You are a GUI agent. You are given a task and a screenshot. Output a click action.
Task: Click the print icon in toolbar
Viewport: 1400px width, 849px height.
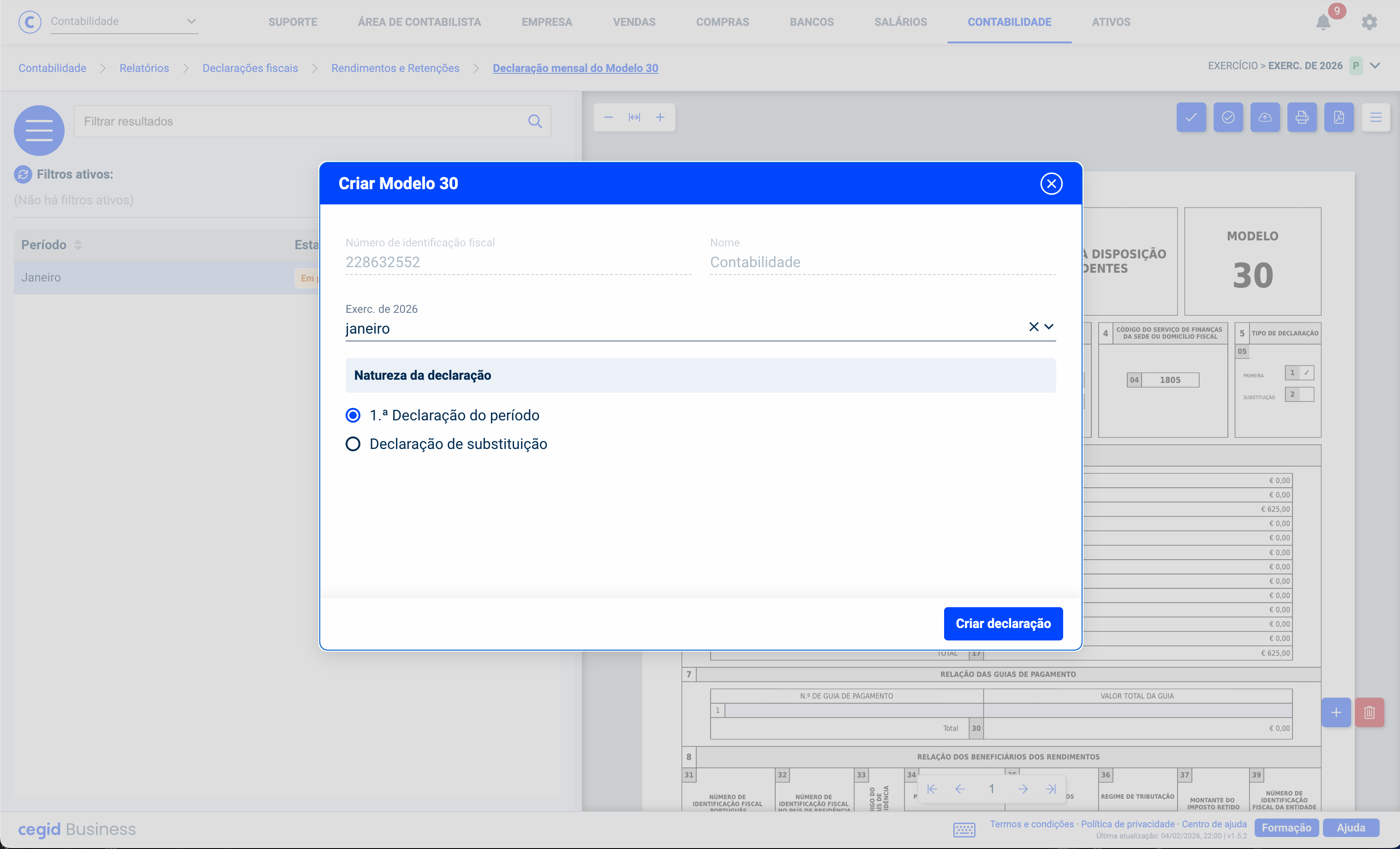pyautogui.click(x=1302, y=118)
